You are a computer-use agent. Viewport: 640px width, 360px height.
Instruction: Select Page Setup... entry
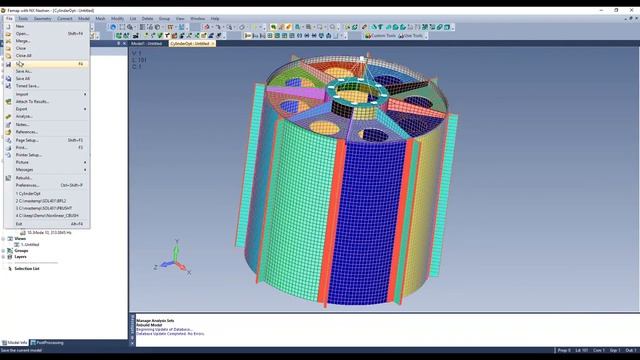coord(47,140)
